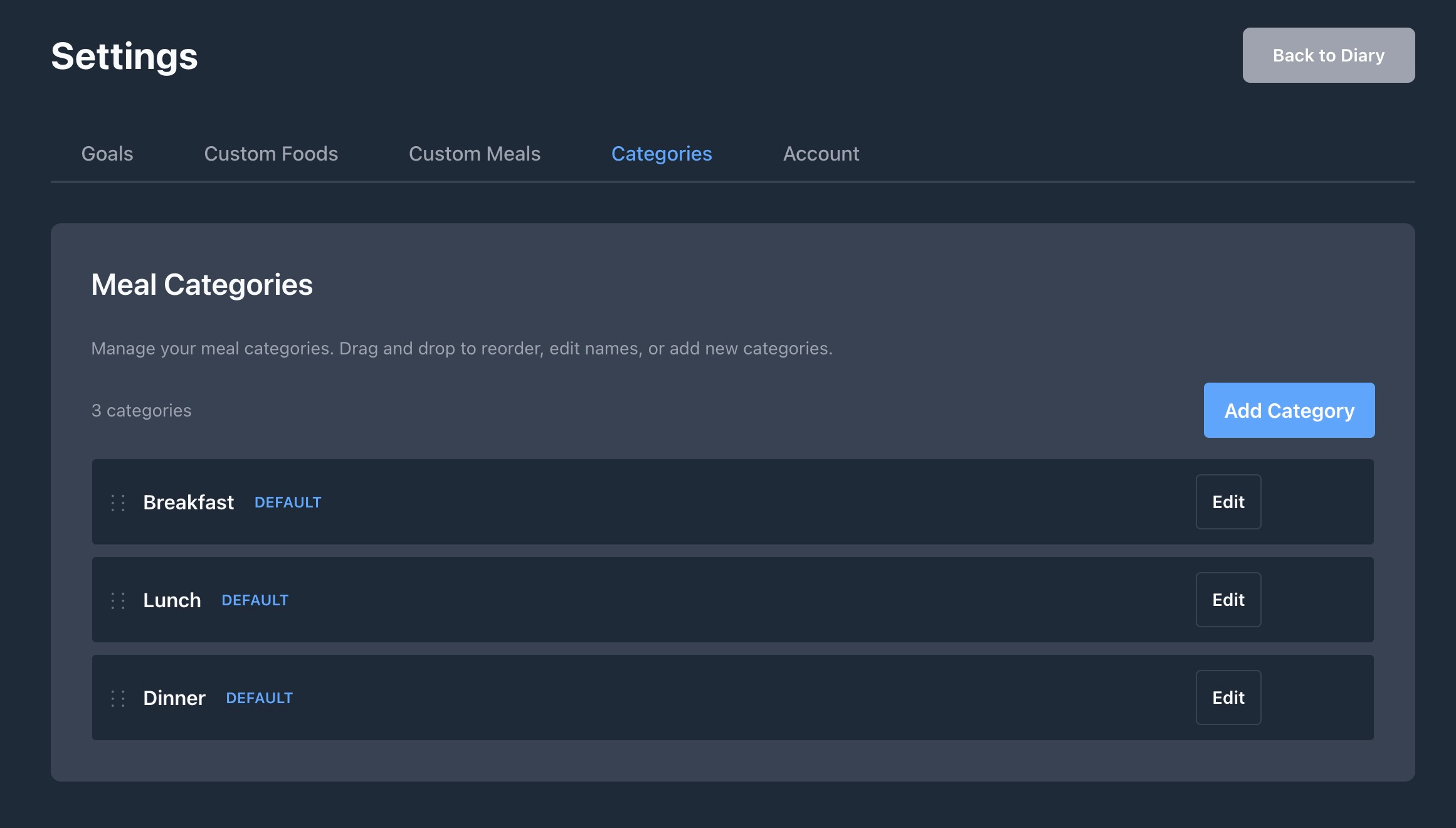
Task: Click the Breakfast row drag handle
Action: [x=118, y=502]
